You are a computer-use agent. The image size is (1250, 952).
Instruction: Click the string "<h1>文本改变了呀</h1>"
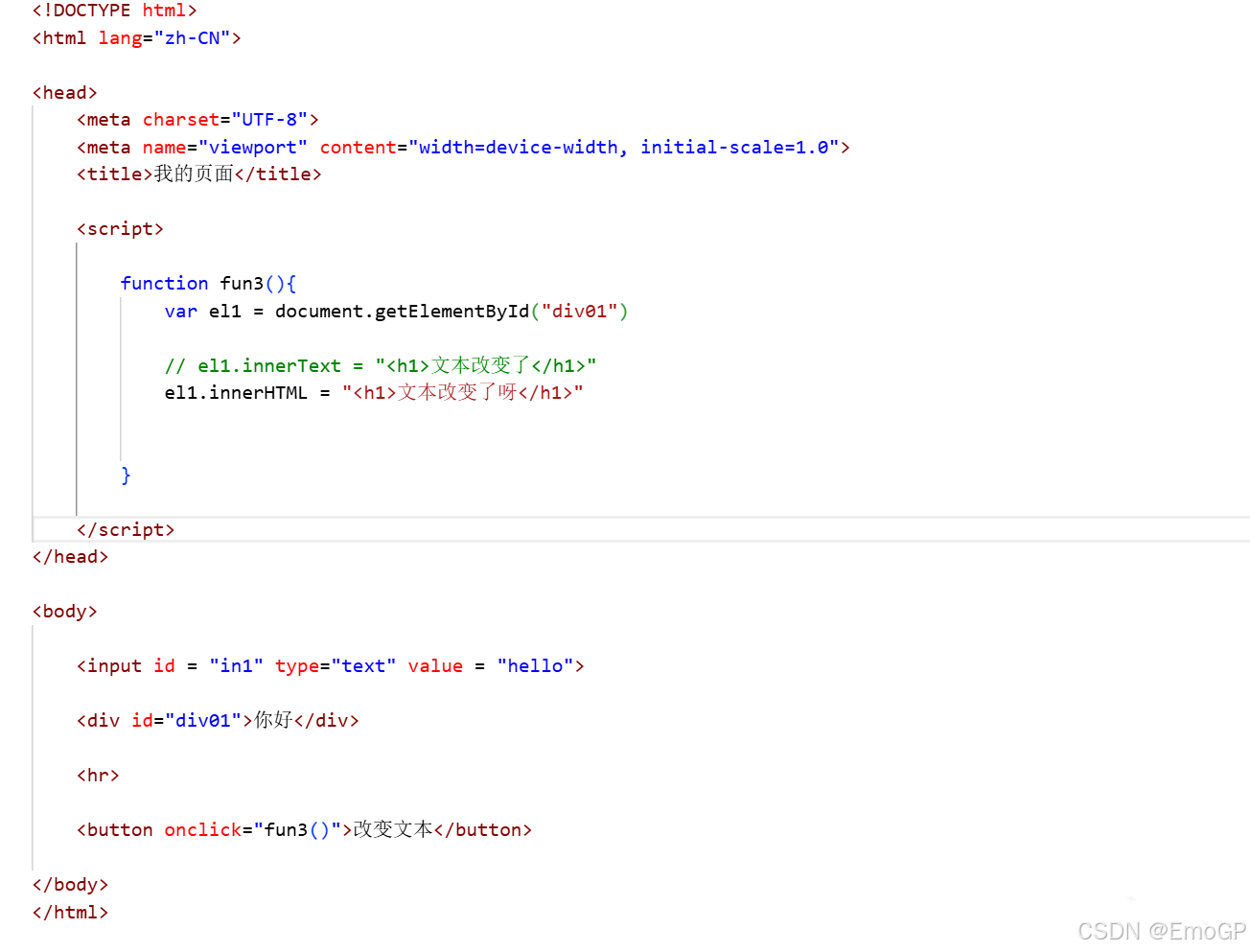463,393
